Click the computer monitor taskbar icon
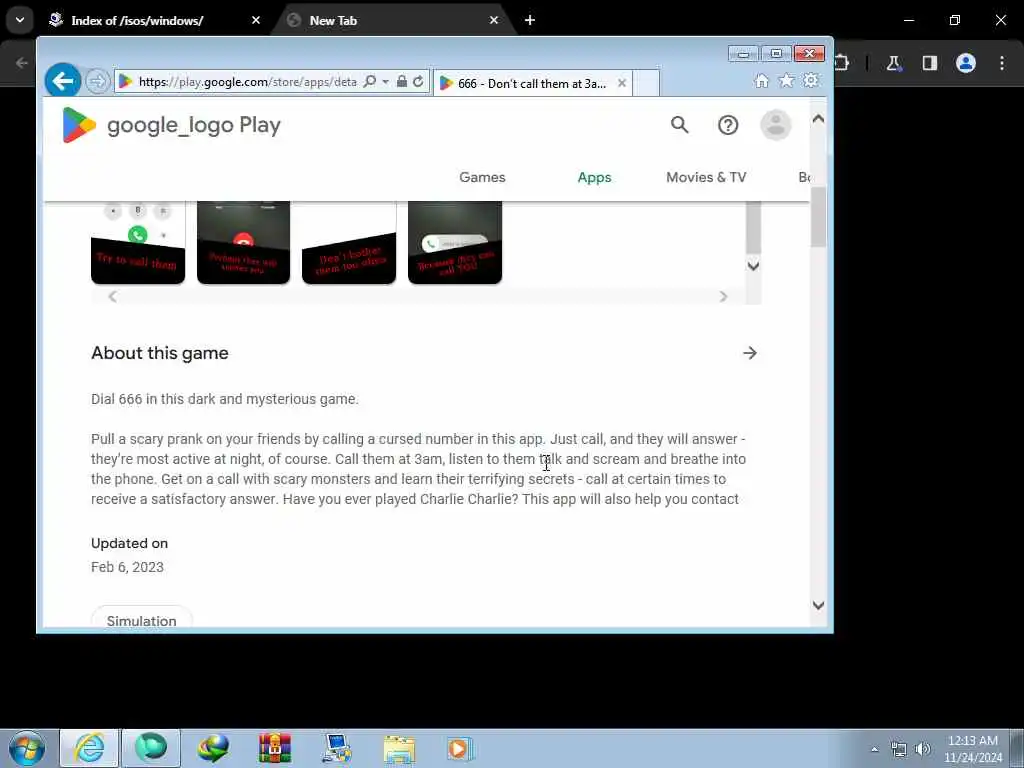Screen dimensions: 1024x768 tap(337, 748)
